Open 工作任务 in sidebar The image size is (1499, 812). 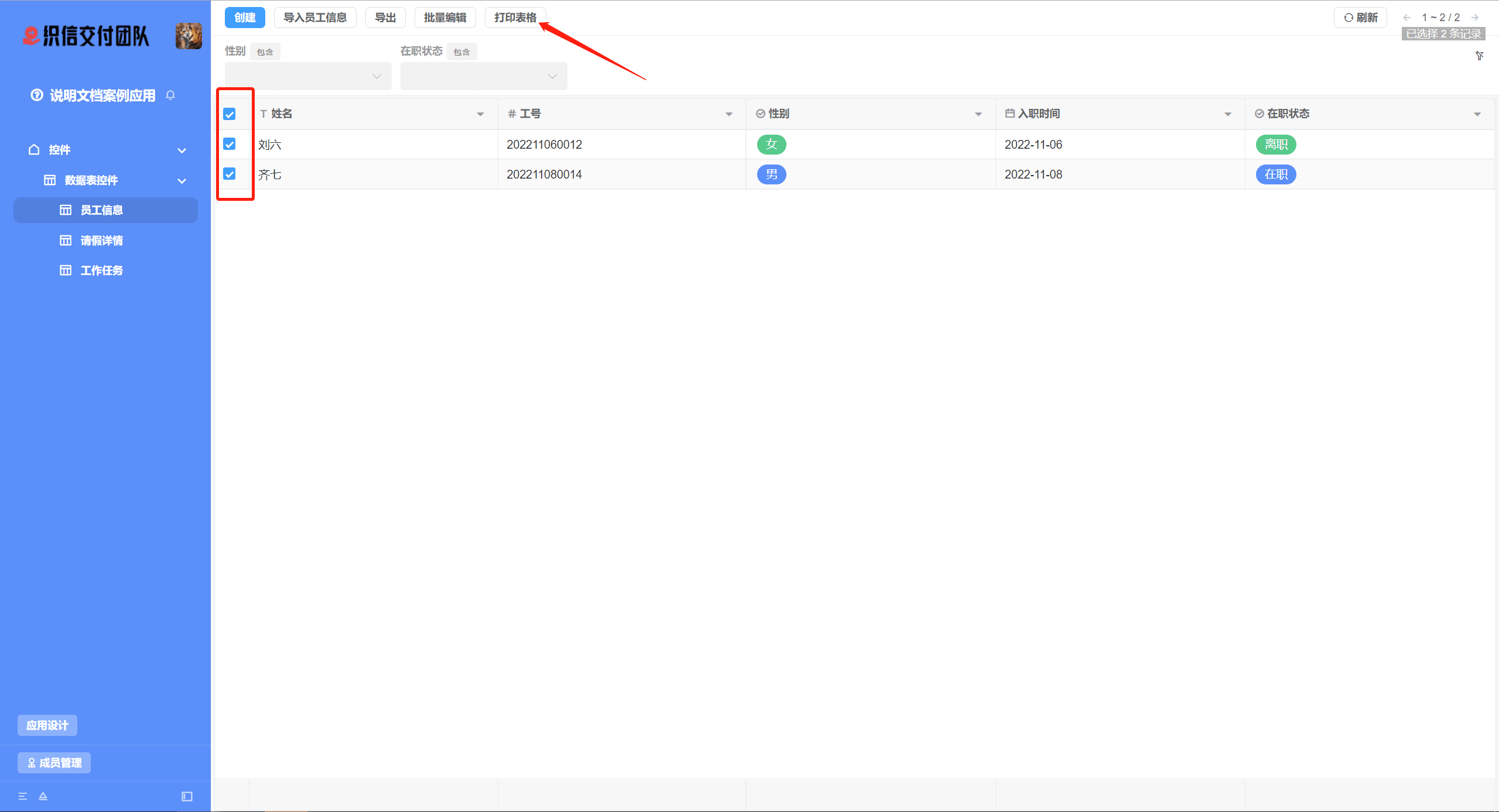(101, 270)
